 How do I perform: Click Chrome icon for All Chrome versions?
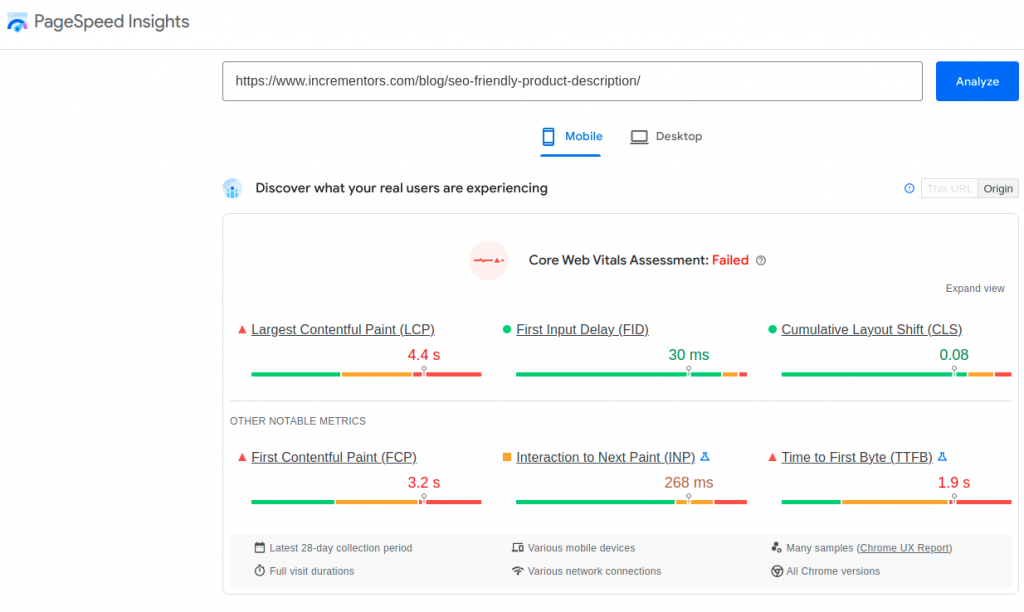point(776,571)
